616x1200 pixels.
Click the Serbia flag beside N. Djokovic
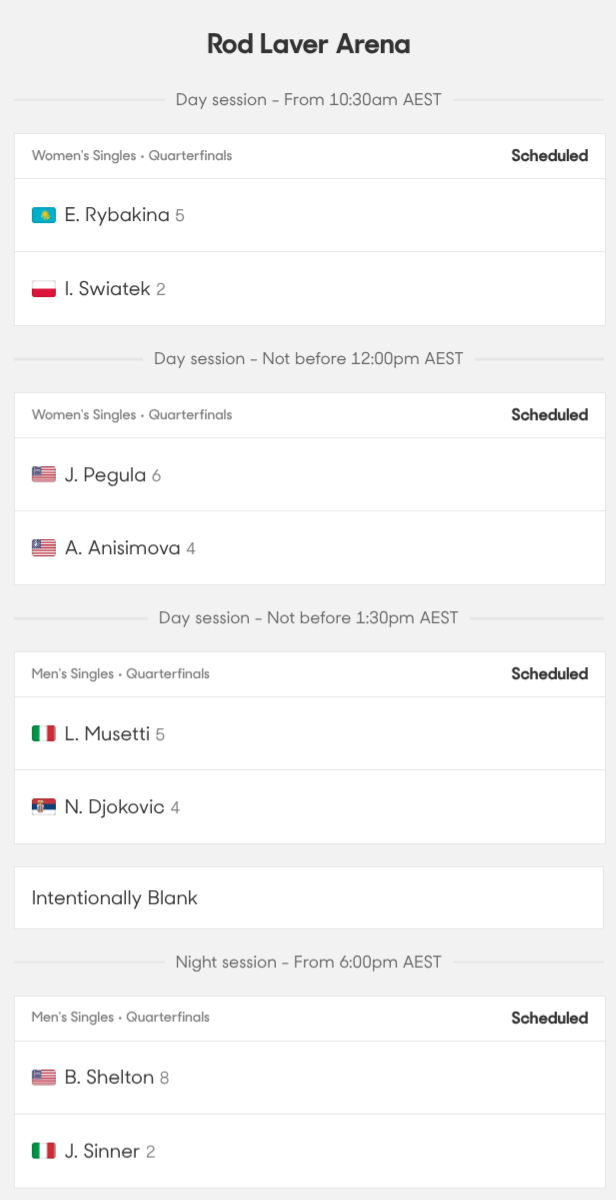pos(42,806)
